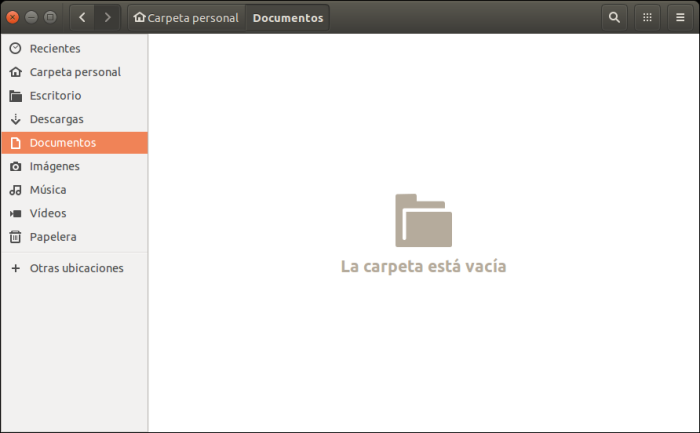Toggle the grid view icon

coord(647,17)
